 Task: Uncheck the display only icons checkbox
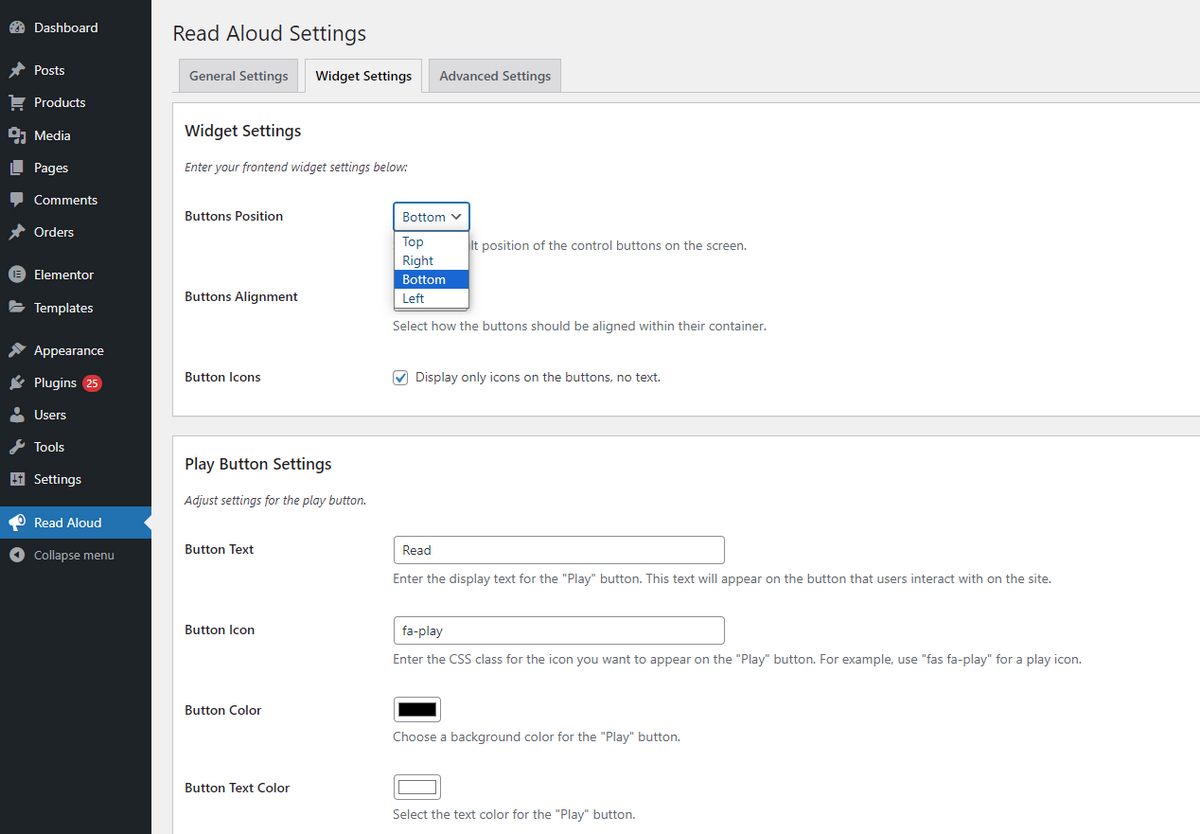tap(401, 378)
